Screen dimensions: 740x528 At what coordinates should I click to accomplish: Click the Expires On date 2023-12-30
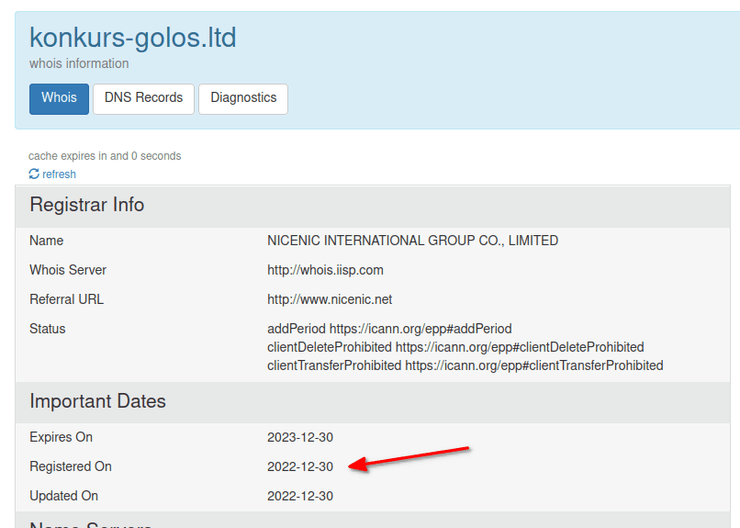pos(300,437)
